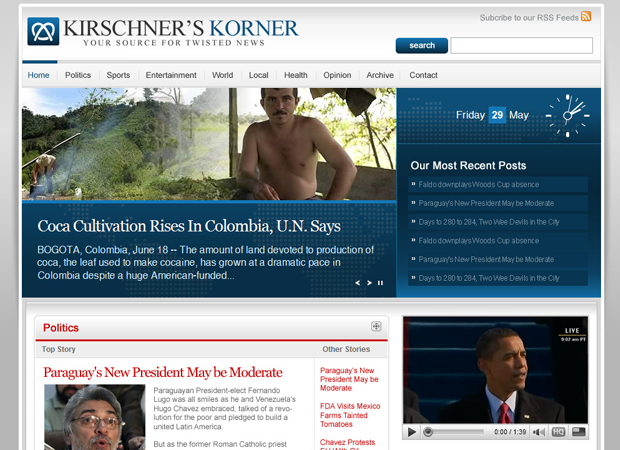Click the video progress slider
Viewport: 620px width, 450px height.
tap(454, 432)
